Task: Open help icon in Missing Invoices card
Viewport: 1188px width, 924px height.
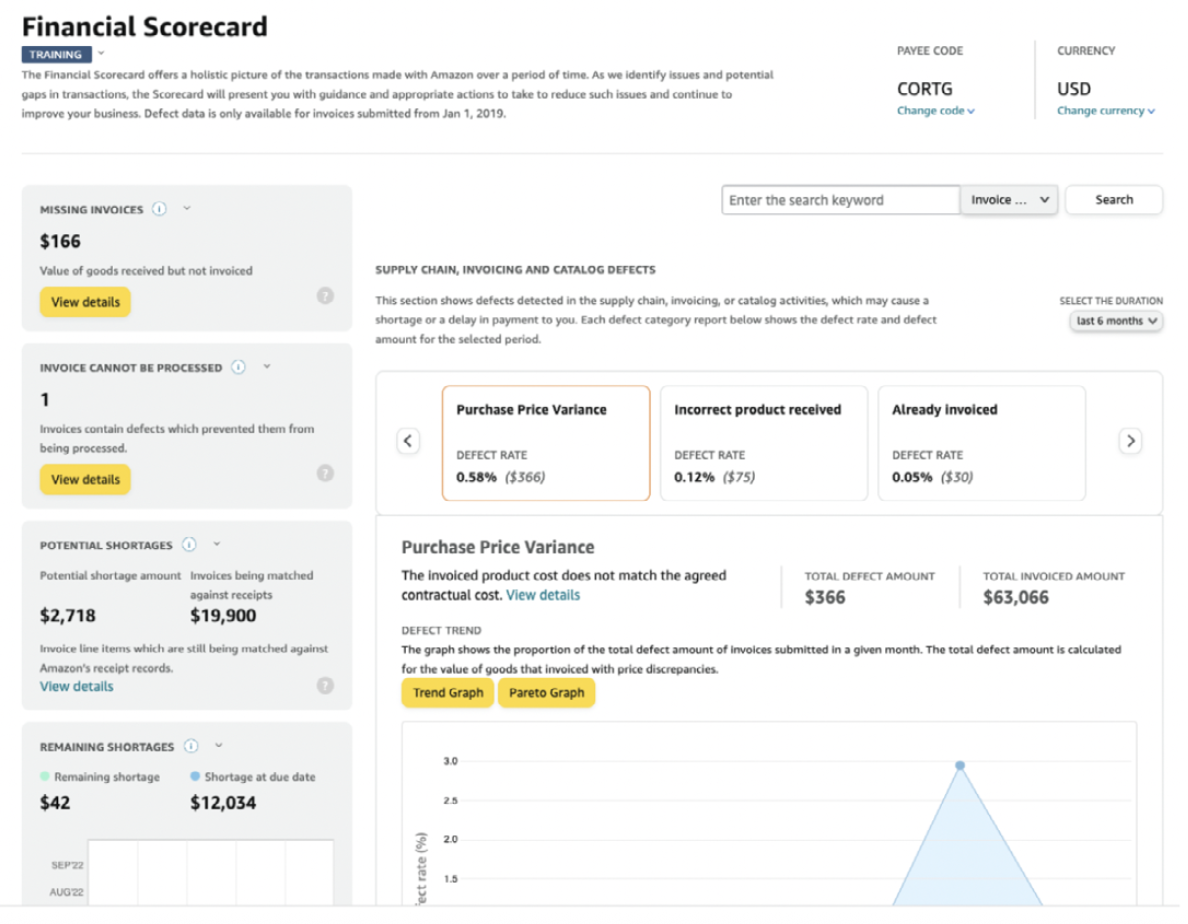Action: pyautogui.click(x=325, y=296)
